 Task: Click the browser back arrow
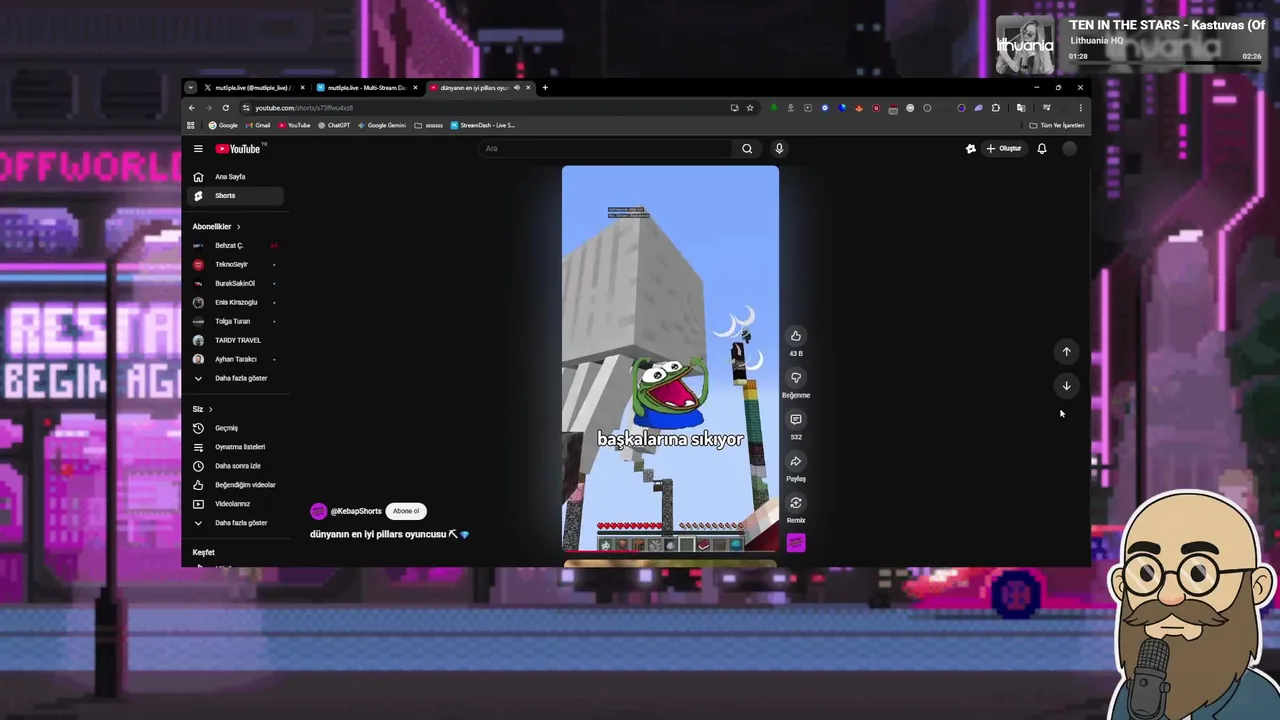pyautogui.click(x=192, y=108)
